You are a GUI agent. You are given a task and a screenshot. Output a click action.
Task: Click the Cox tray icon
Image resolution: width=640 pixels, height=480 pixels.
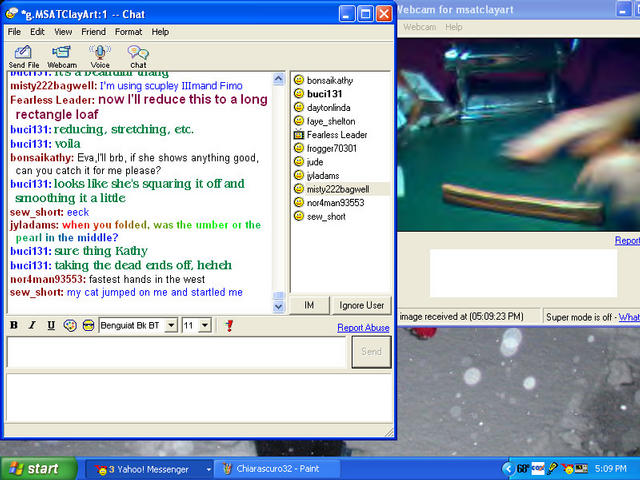(x=538, y=469)
